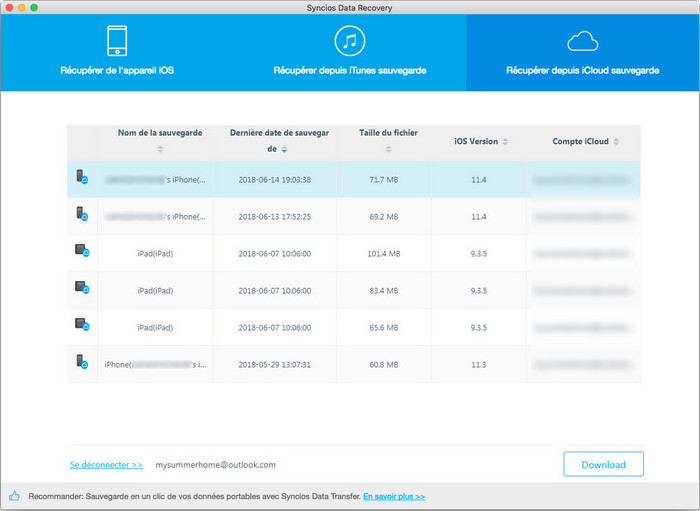
Task: Click the iTunes music note icon
Action: click(x=350, y=41)
